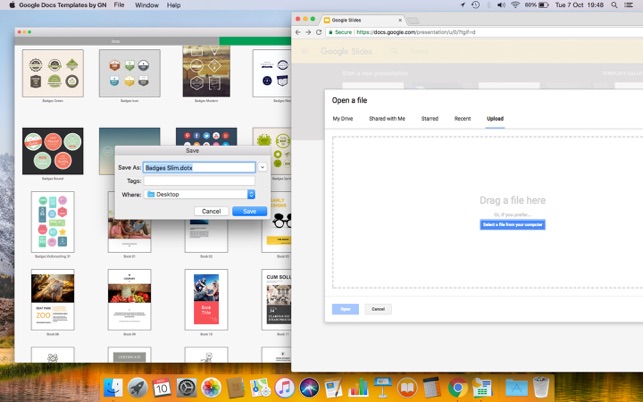Open Siri from the dock

(x=309, y=387)
